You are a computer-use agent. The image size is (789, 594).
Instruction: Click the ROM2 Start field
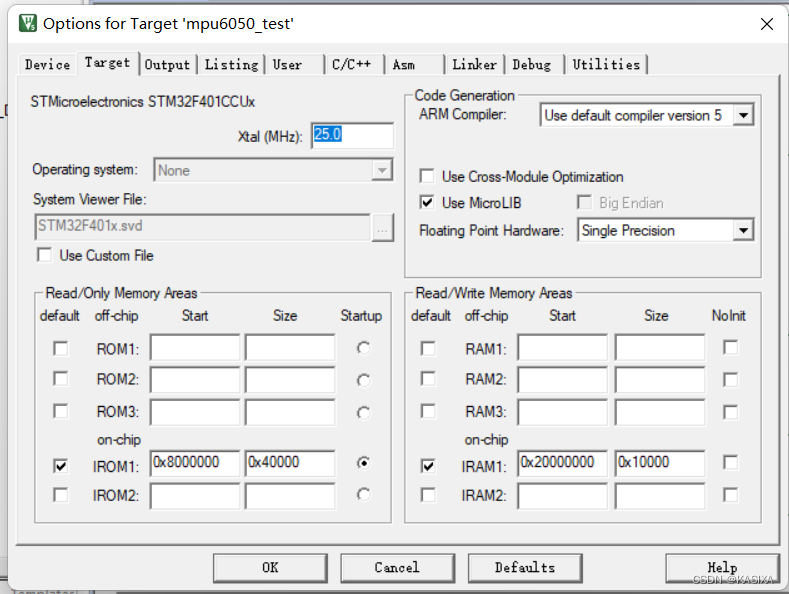pos(195,380)
